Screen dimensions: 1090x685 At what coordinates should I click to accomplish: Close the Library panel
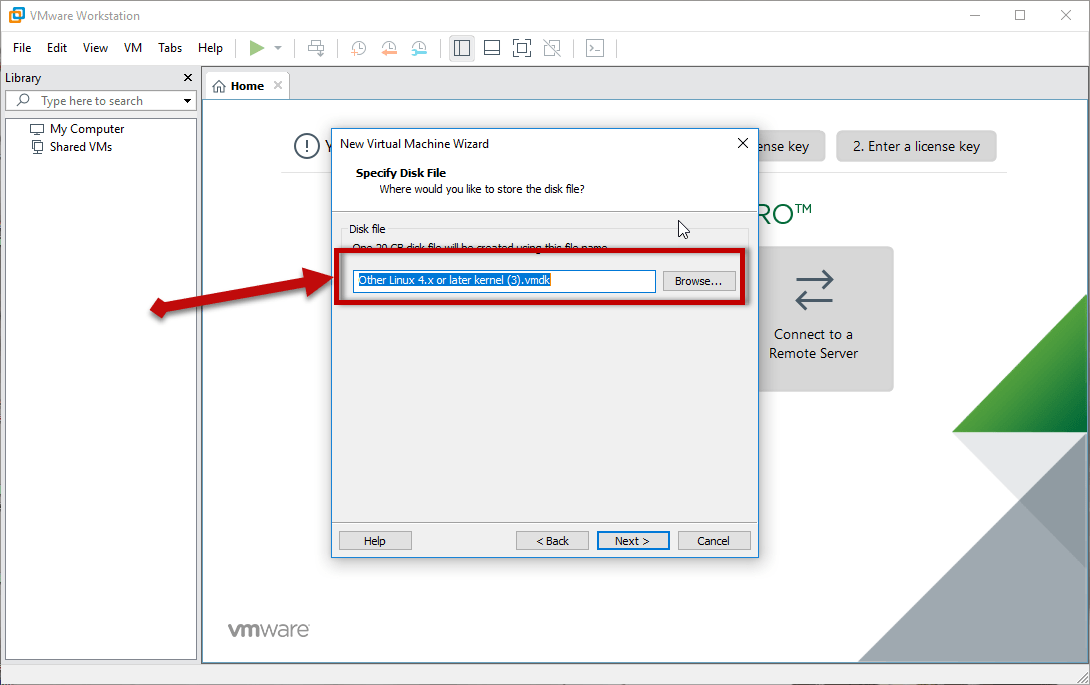point(188,78)
